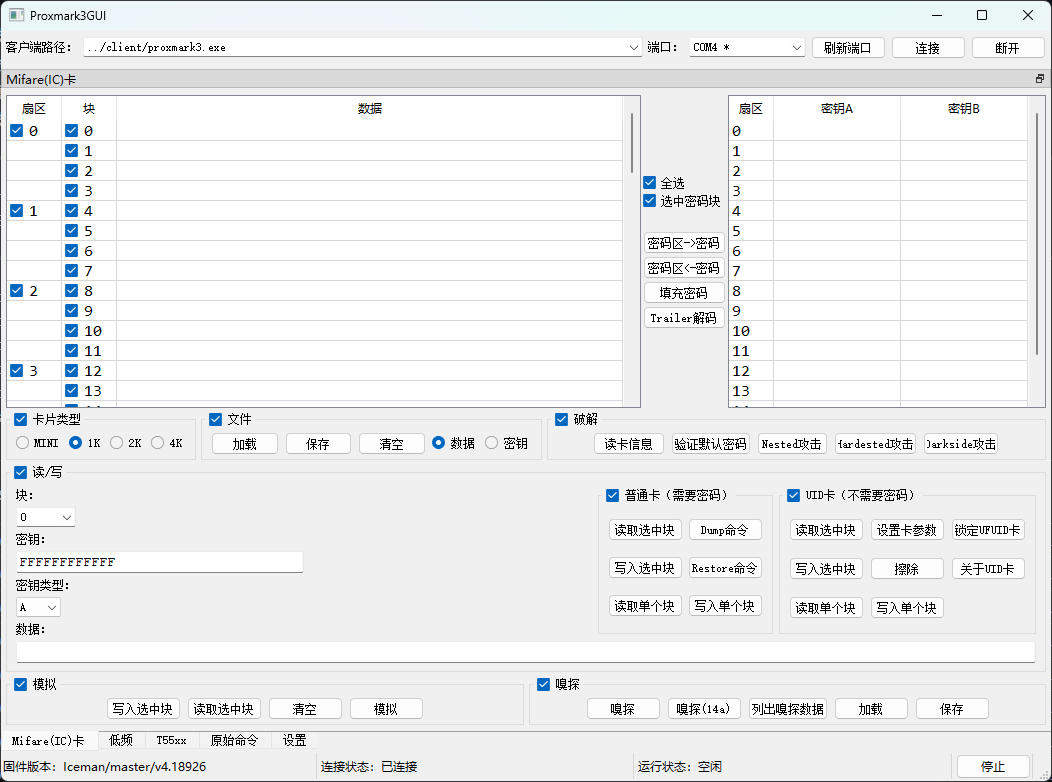Toggle the 全选 checkbox
This screenshot has width=1052, height=782.
click(649, 182)
